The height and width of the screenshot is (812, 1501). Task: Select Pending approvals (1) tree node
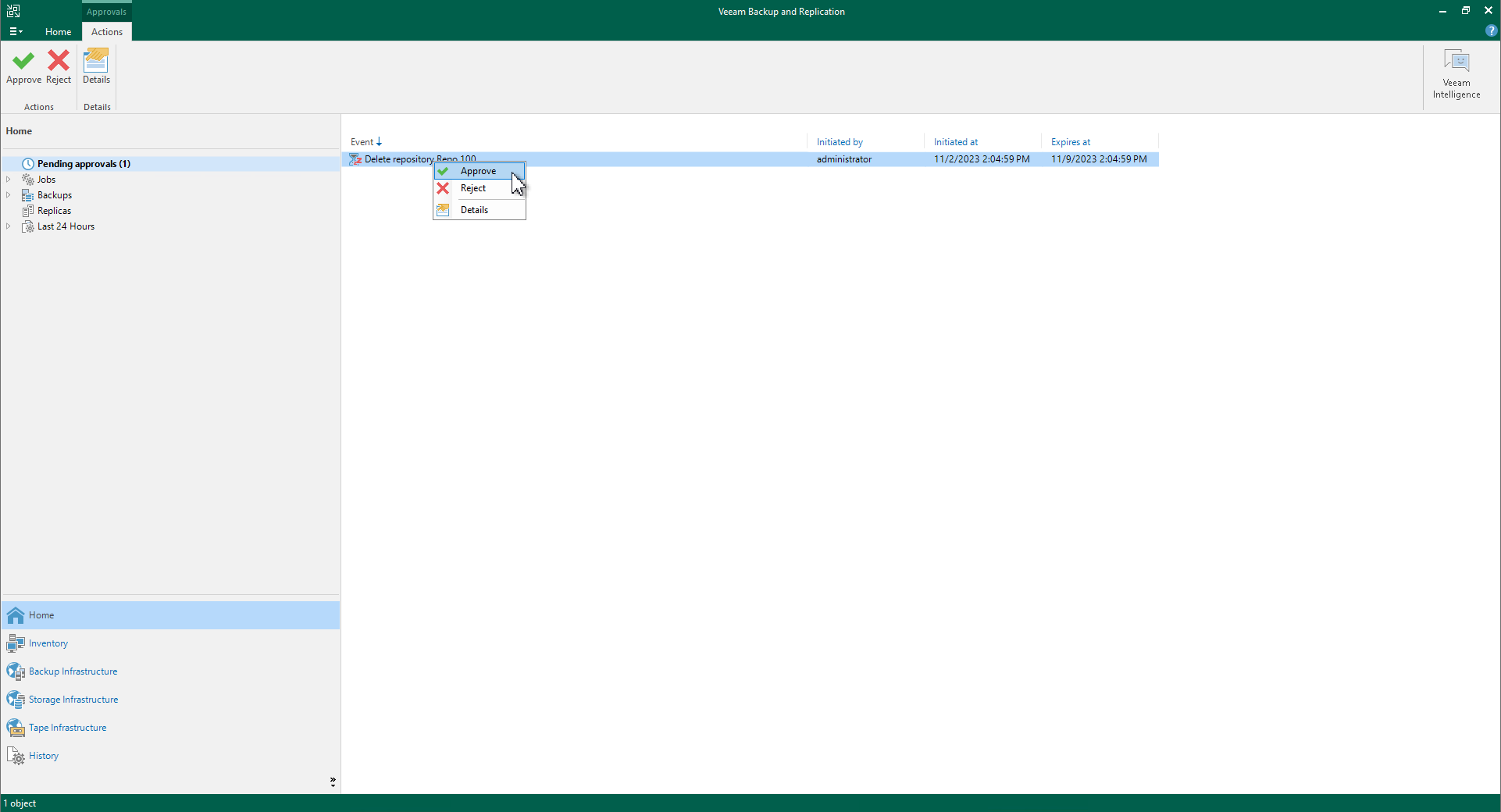(84, 164)
